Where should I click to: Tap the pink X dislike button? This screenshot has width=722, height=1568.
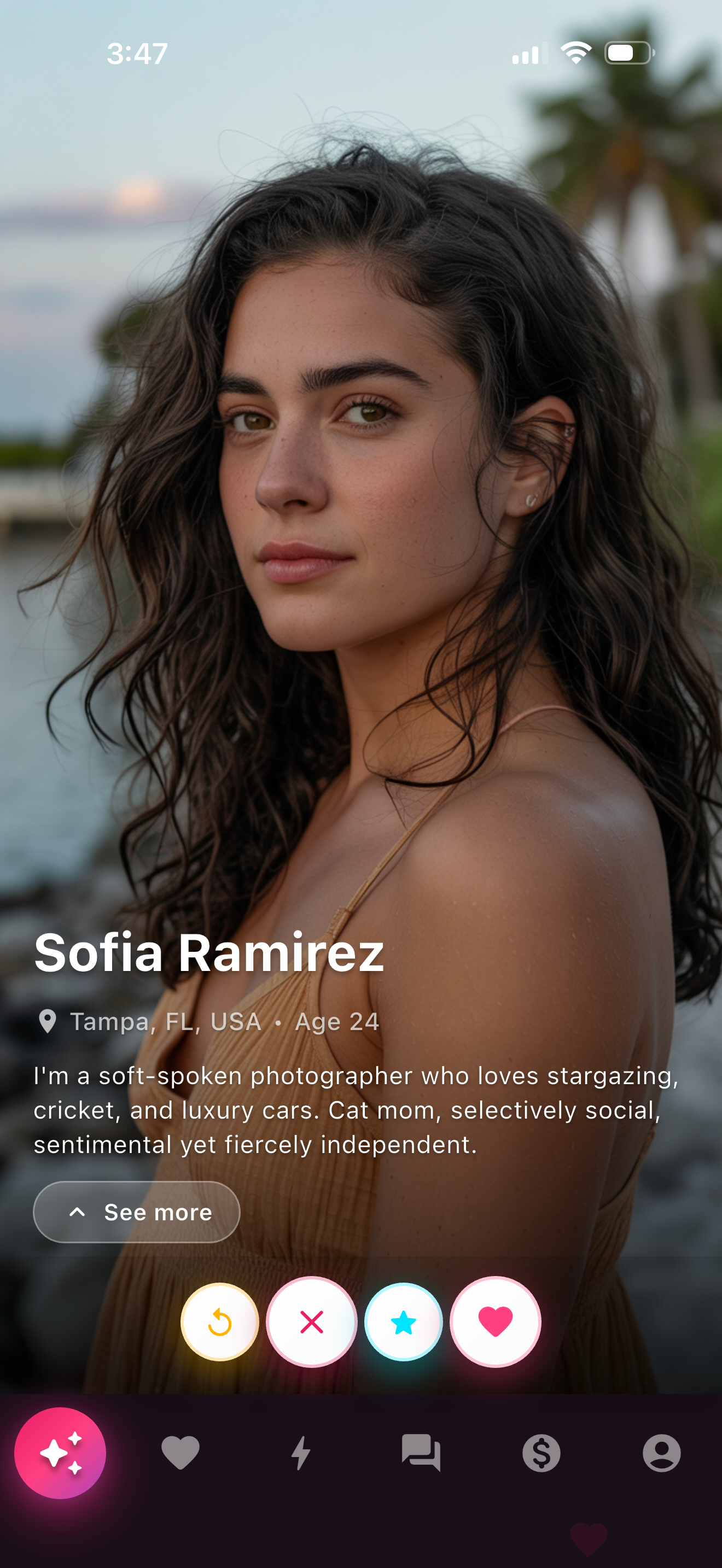312,1322
